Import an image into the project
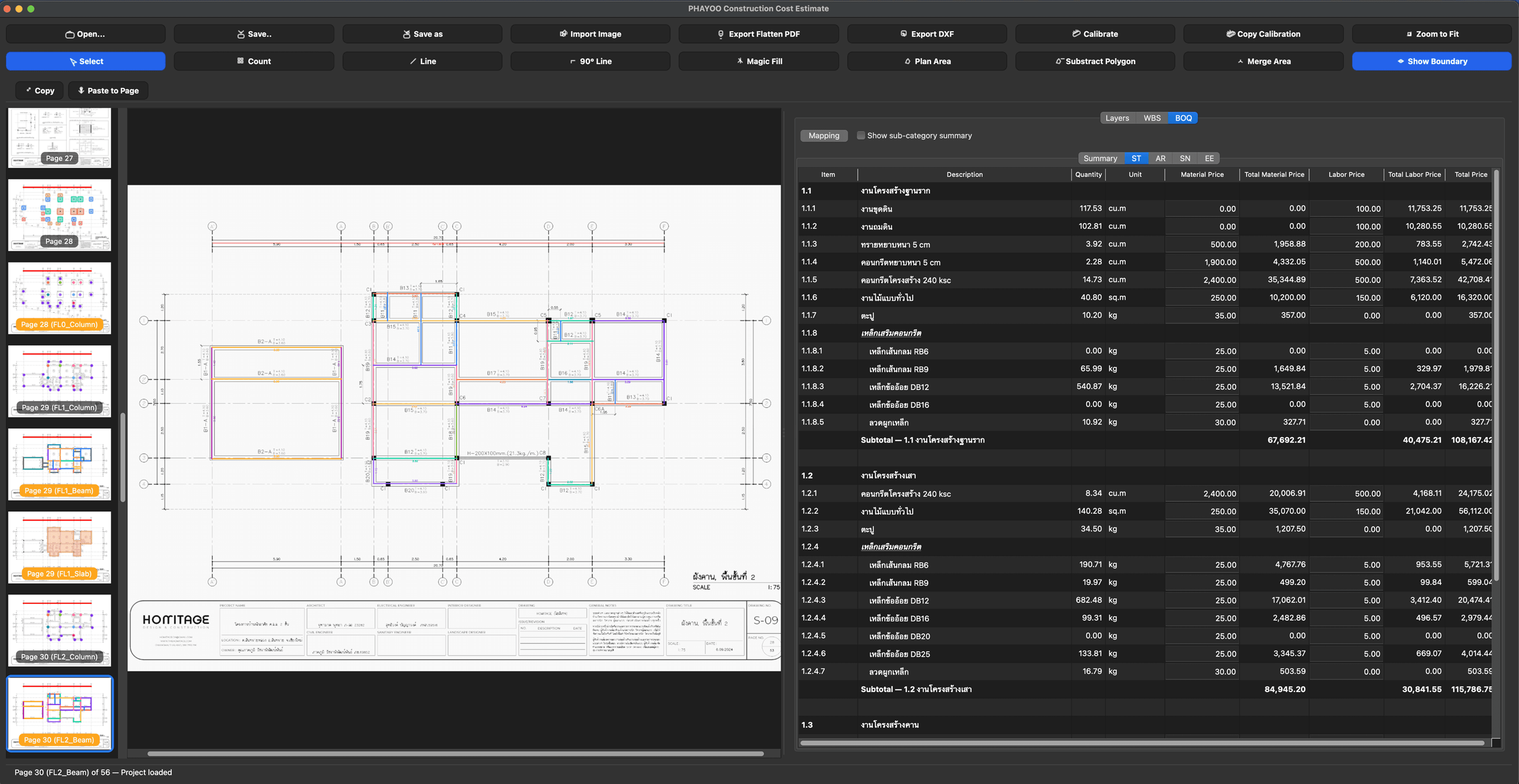1519x784 pixels. click(590, 34)
